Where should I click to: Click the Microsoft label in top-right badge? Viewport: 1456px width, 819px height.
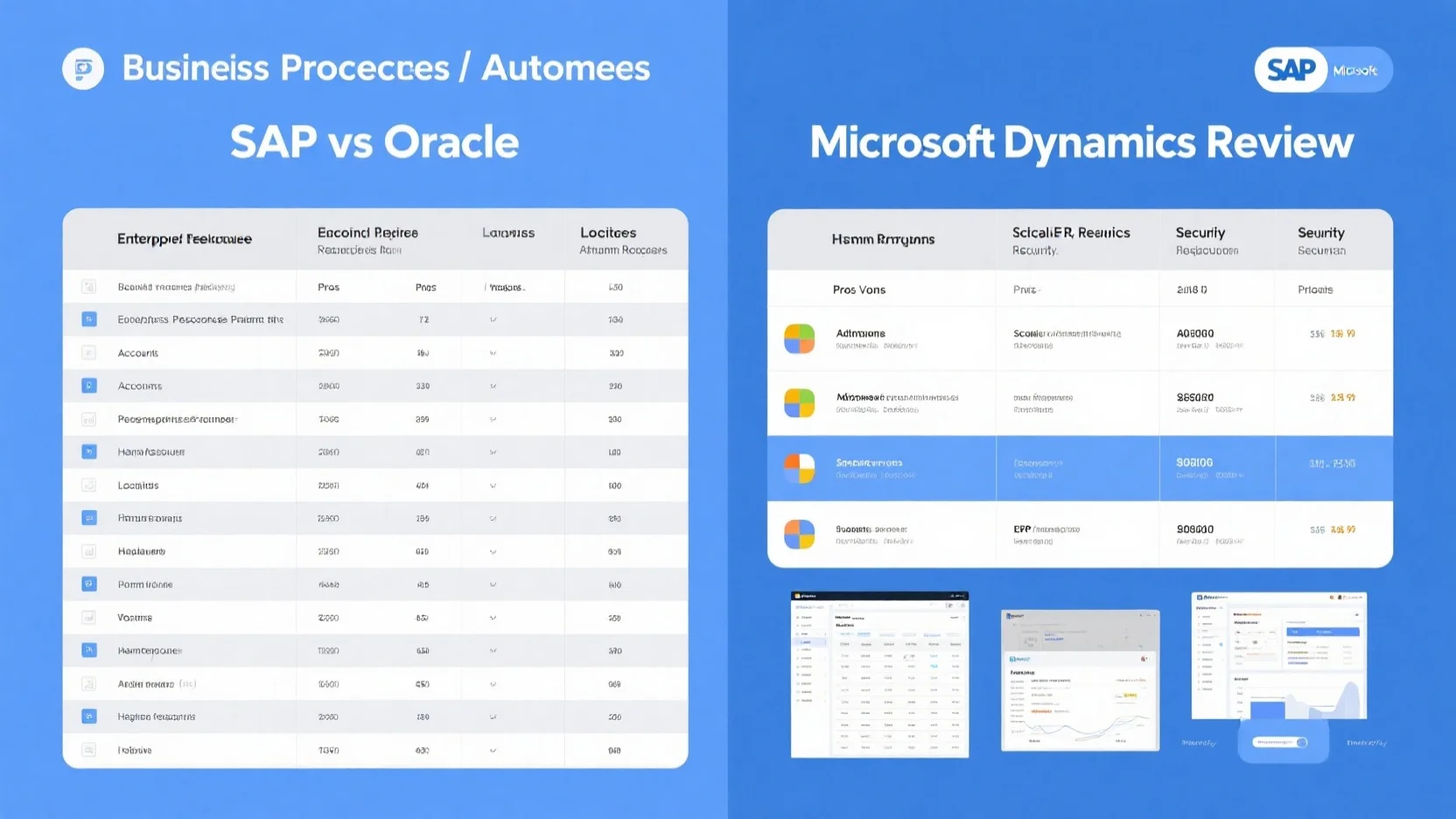tap(1355, 70)
